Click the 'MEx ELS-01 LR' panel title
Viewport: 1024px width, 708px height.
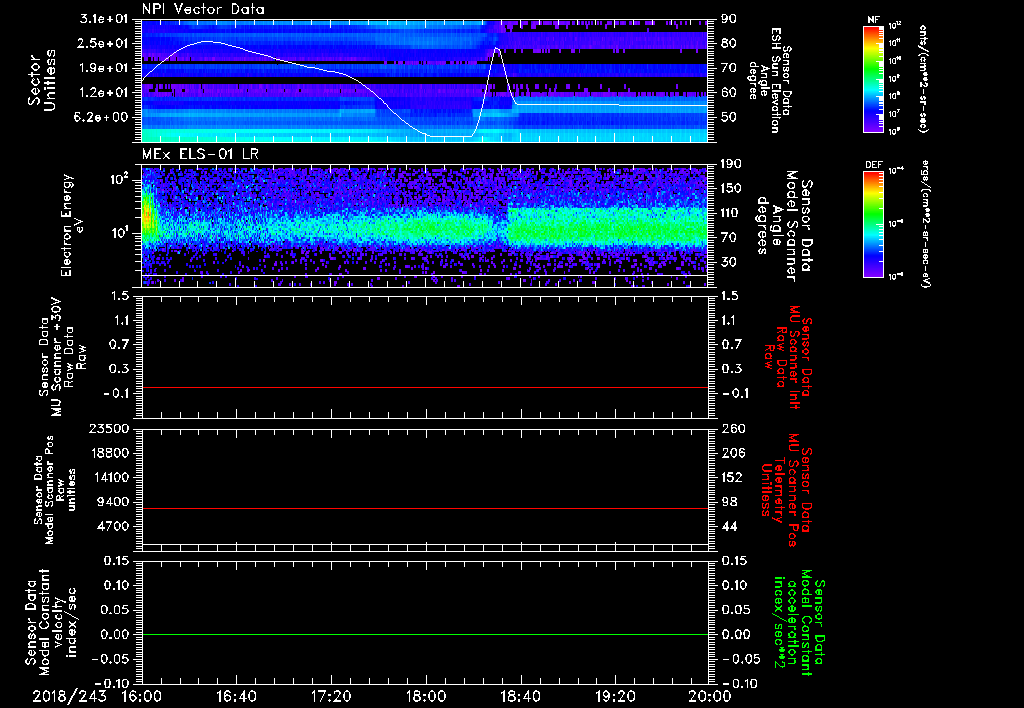point(199,154)
